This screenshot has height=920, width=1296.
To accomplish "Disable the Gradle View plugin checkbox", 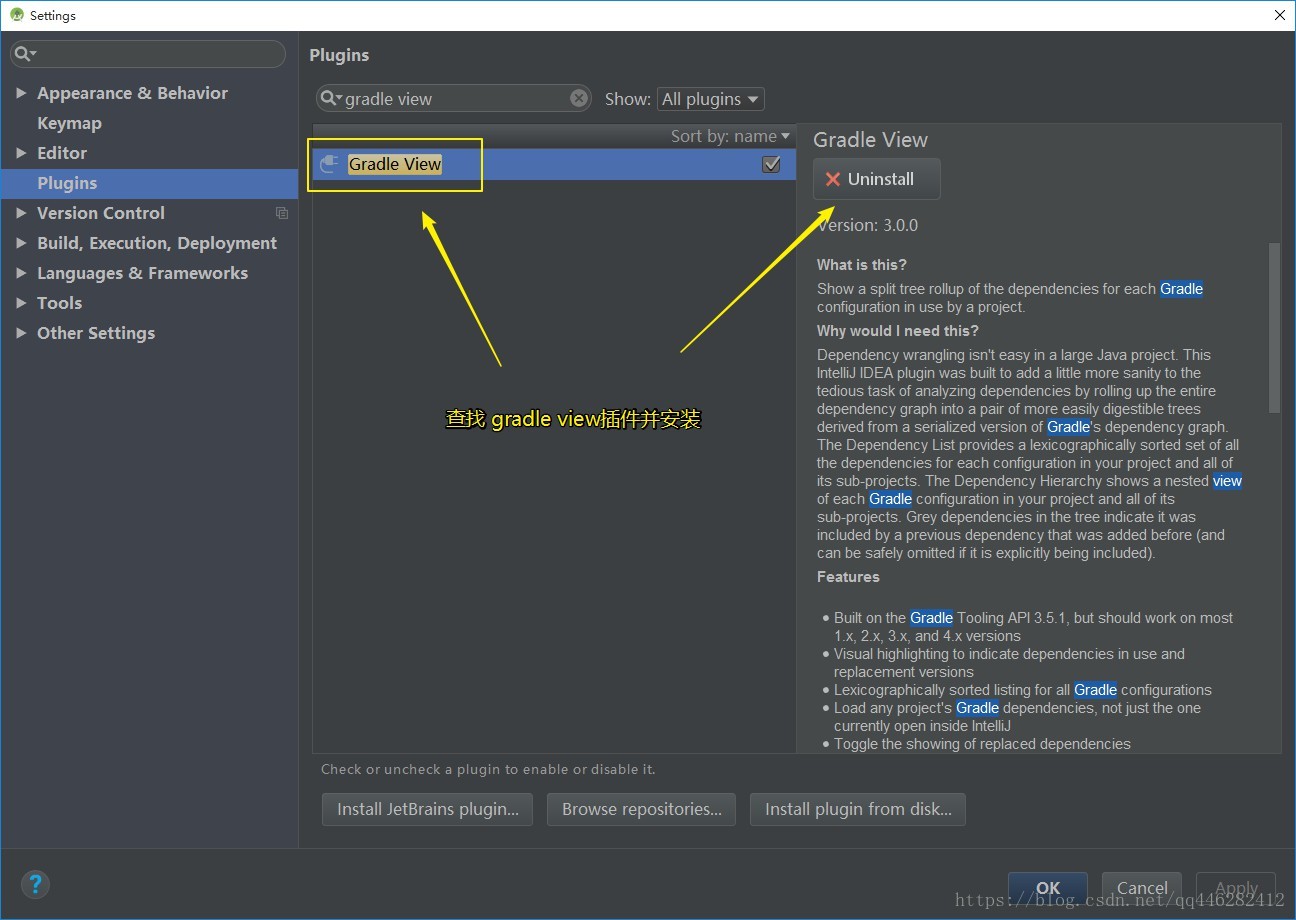I will point(771,164).
